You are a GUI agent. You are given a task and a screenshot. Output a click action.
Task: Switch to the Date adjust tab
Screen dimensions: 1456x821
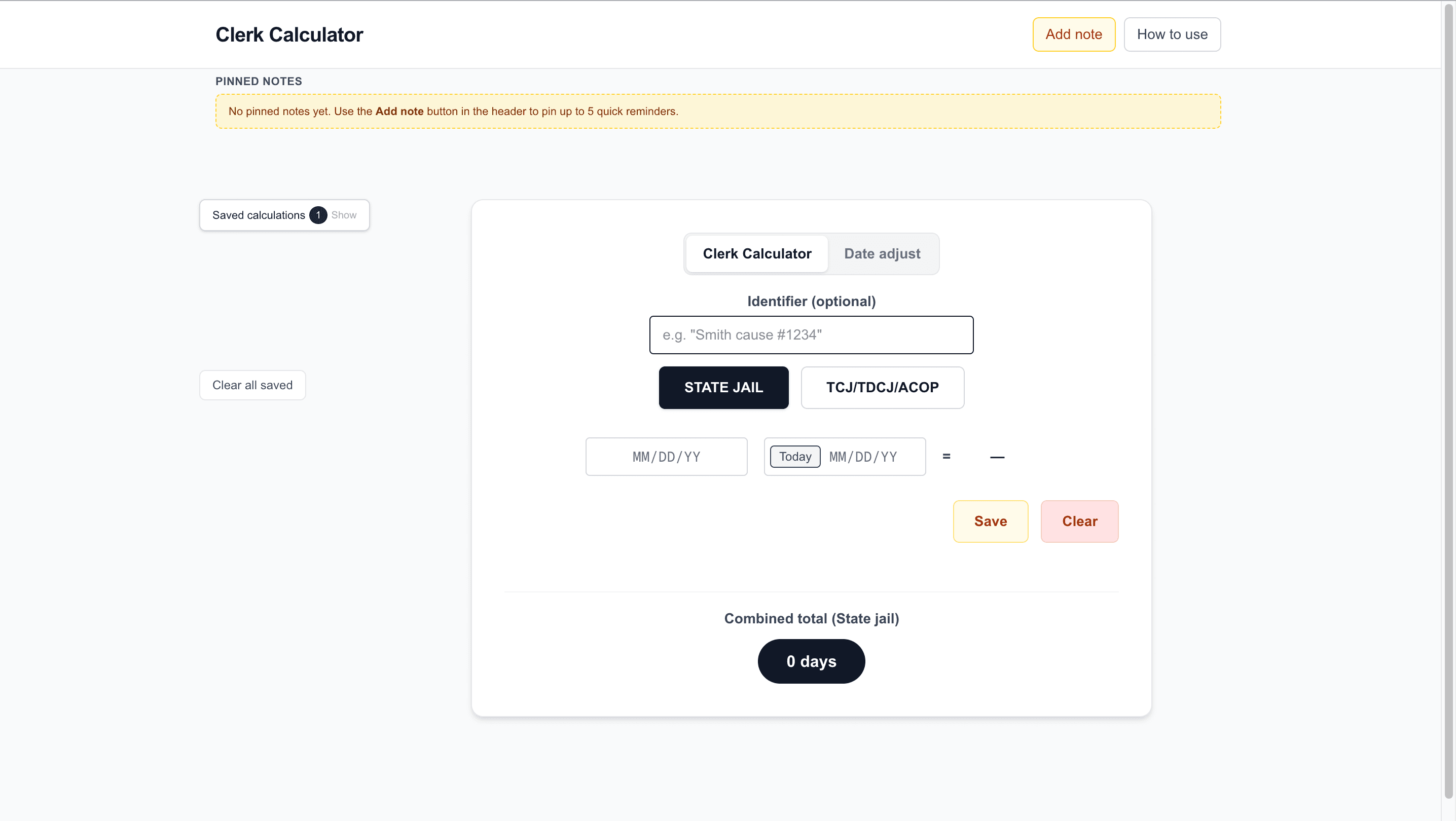882,254
